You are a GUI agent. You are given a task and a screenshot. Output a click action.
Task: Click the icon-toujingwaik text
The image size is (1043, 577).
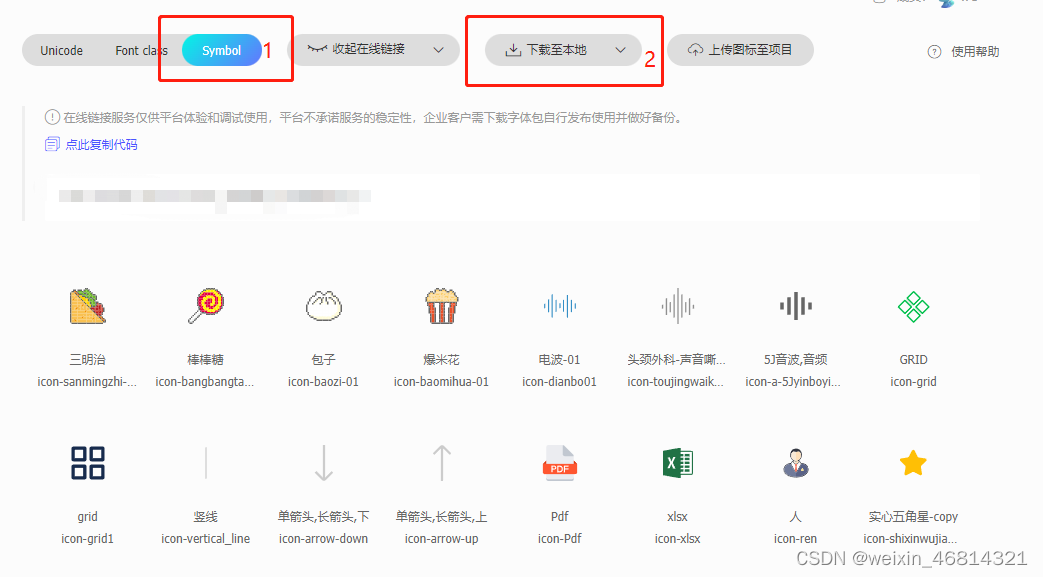[x=675, y=382]
